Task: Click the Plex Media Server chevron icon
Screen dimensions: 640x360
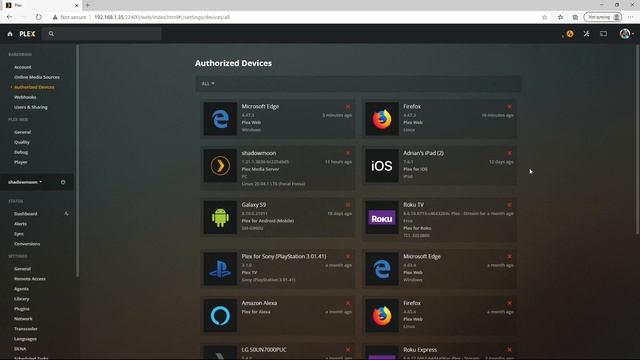Action: 220,166
